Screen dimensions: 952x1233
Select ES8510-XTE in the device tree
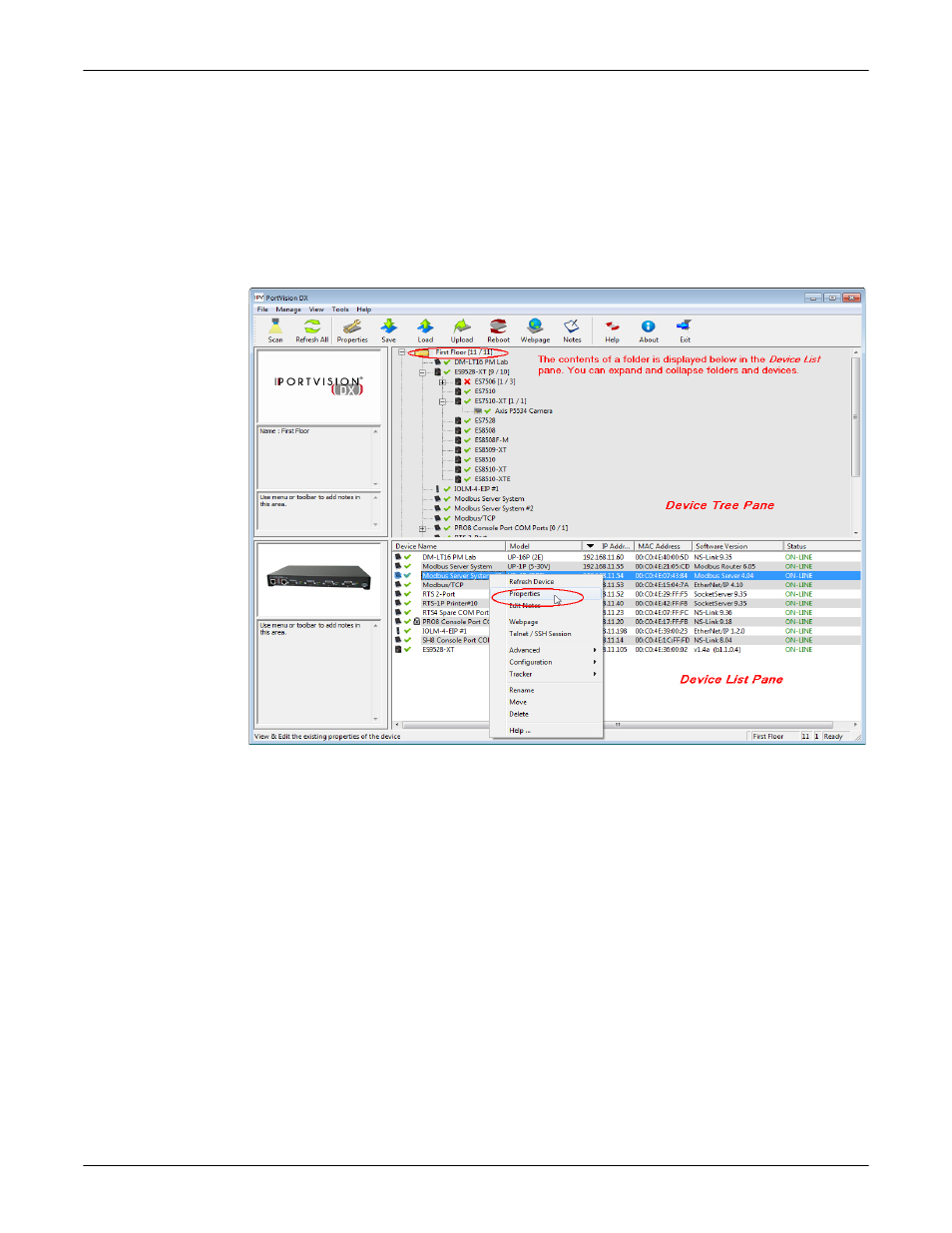click(492, 479)
